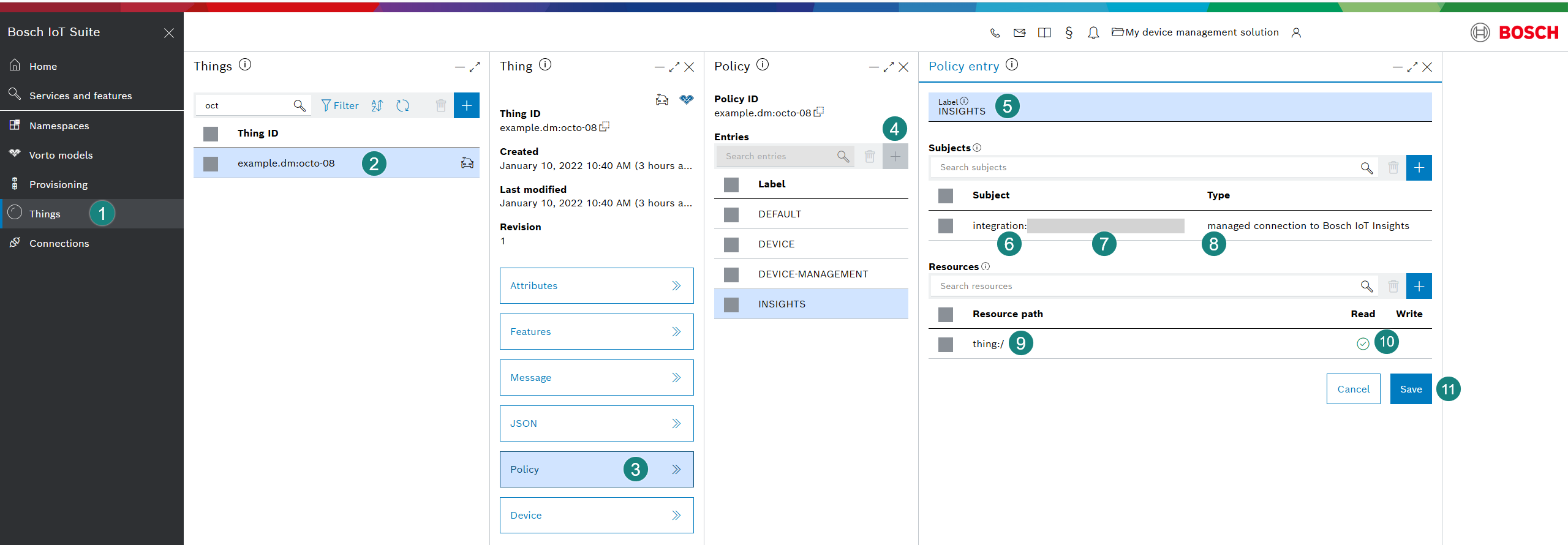Check the thing:/ resource row checkbox
The width and height of the screenshot is (1568, 545).
946,345
